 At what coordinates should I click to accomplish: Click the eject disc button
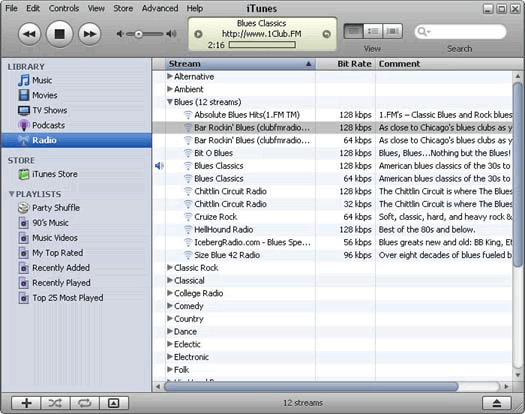point(497,403)
